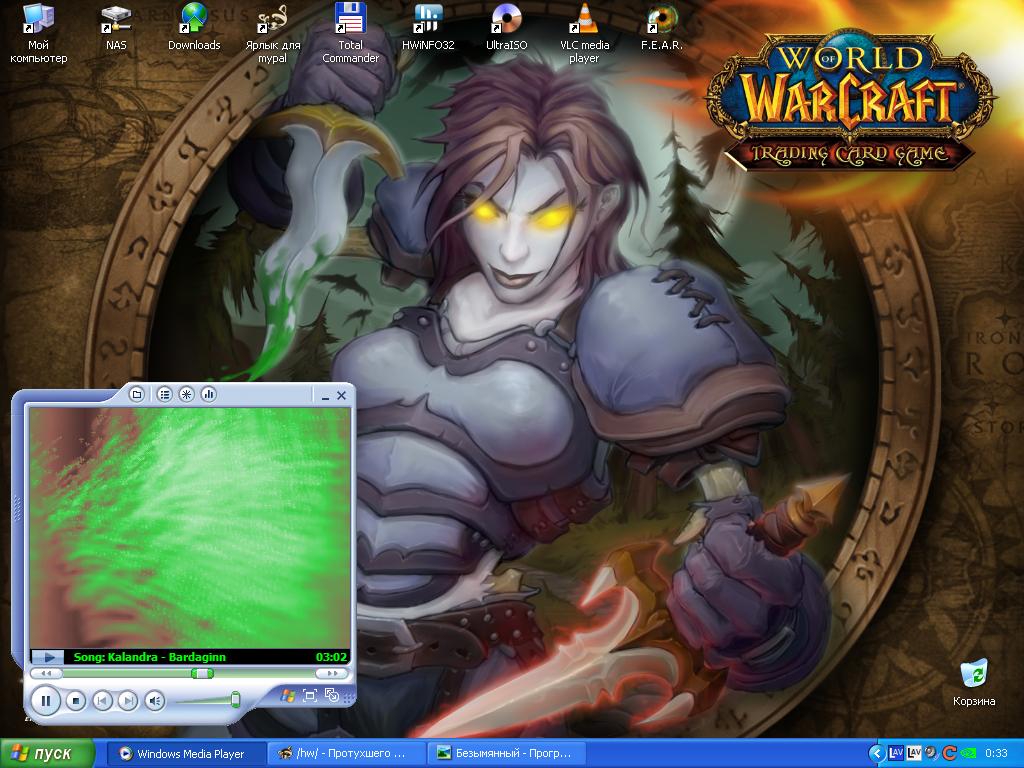The width and height of the screenshot is (1024, 768).
Task: Click the fast forward button on seek bar
Action: [332, 673]
